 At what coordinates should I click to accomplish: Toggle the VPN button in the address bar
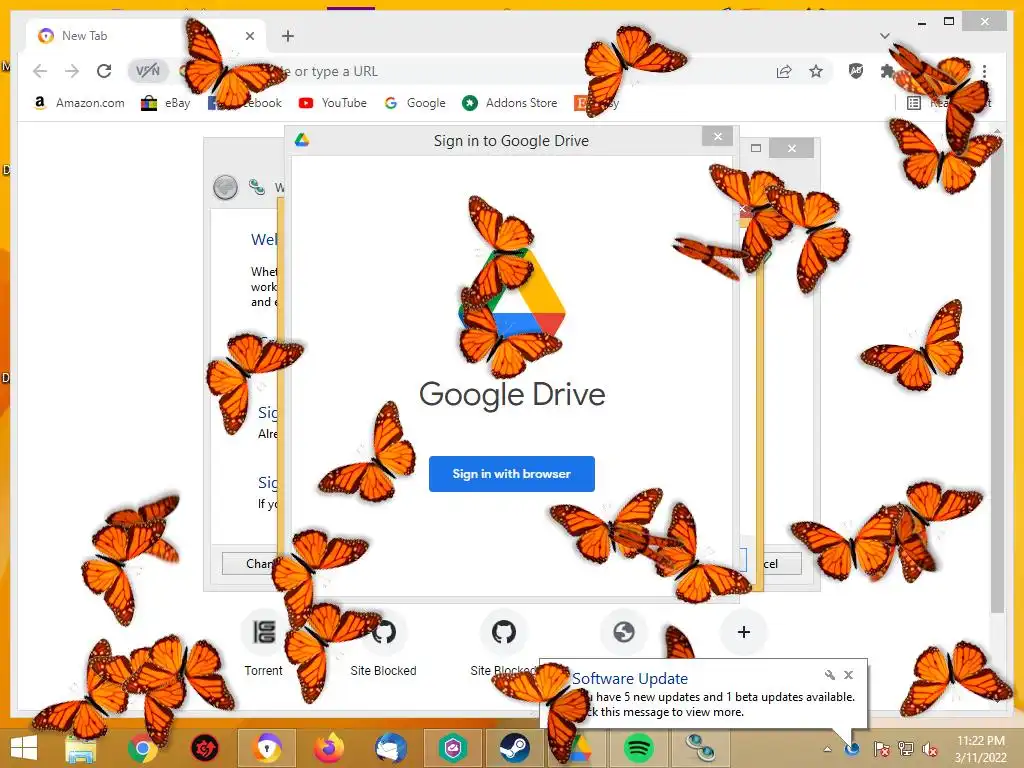pyautogui.click(x=148, y=71)
